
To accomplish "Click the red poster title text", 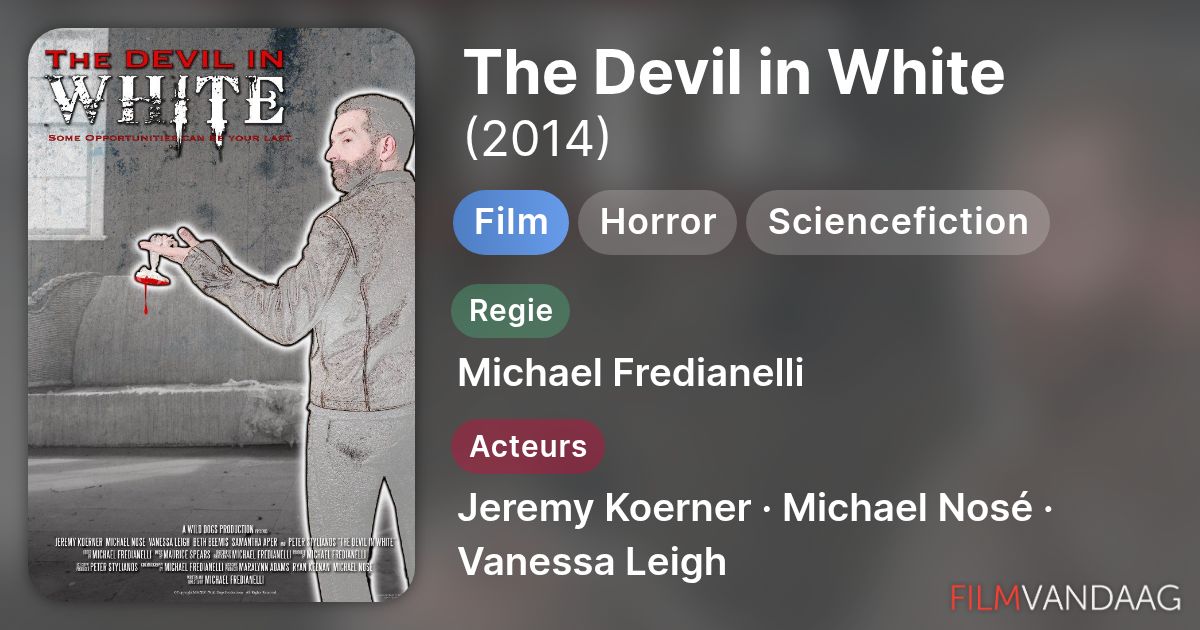I will pos(166,60).
